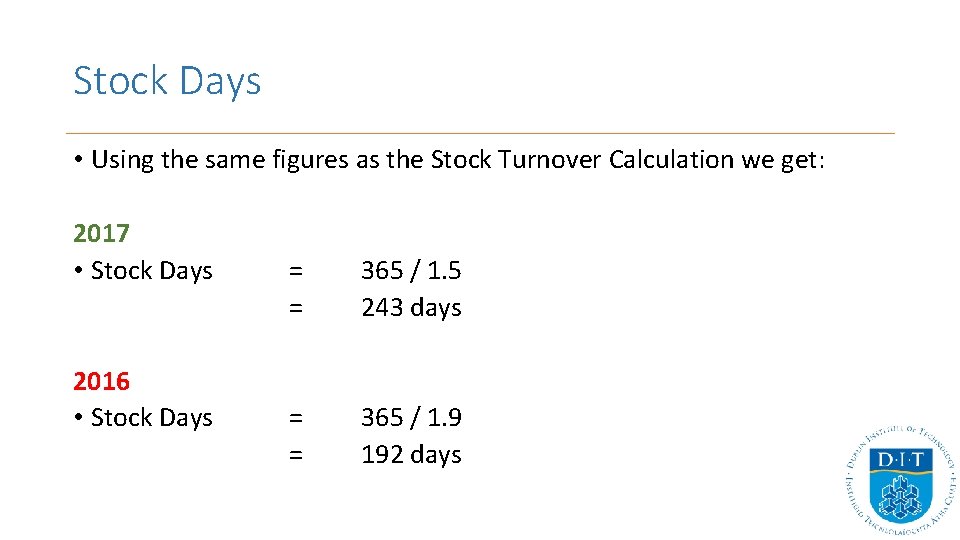Image resolution: width=960 pixels, height=540 pixels.
Task: Click the equals sign beside "243 days"
Action: click(x=295, y=308)
